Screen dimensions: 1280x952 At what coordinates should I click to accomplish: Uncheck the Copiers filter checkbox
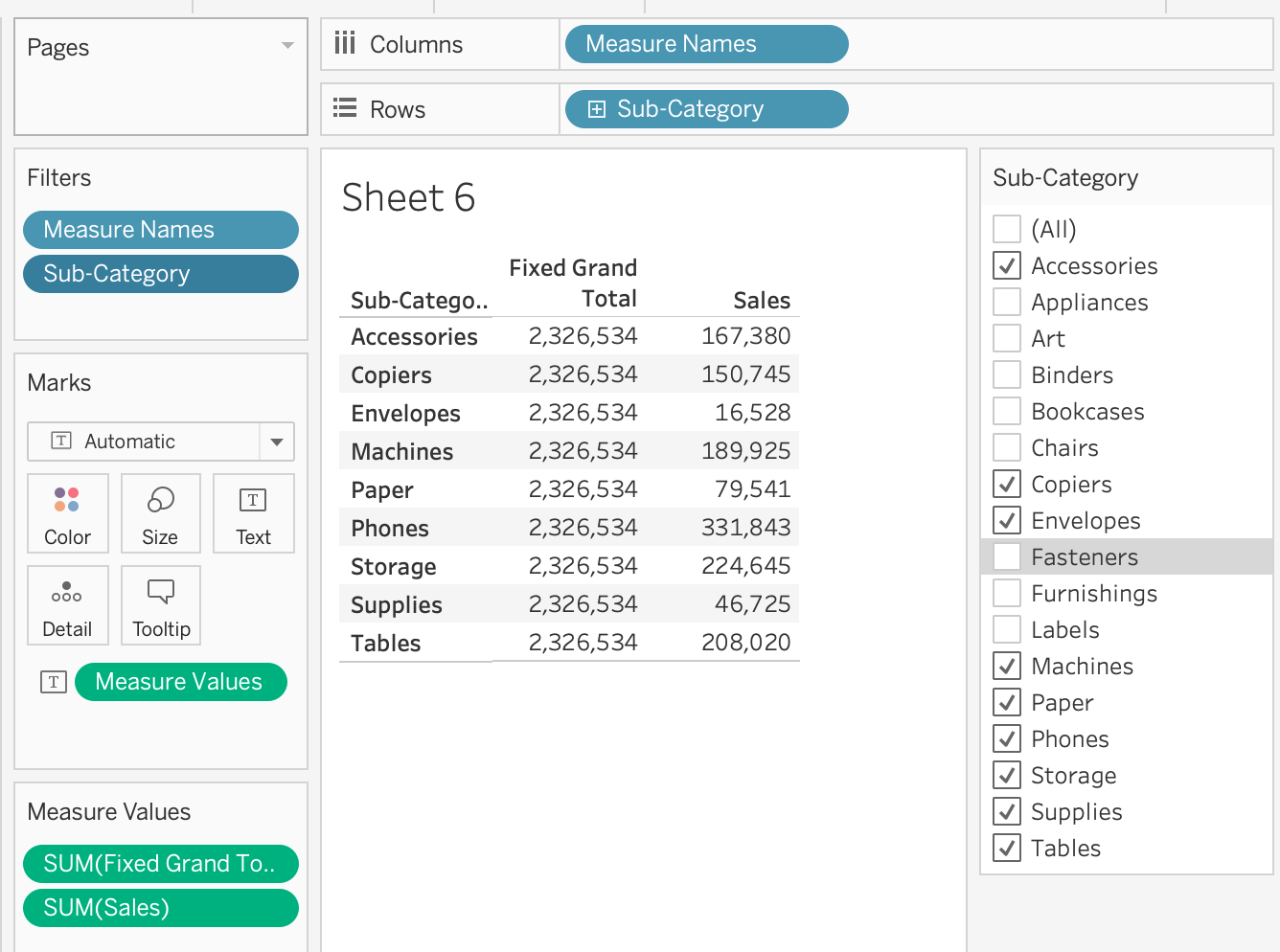[1007, 484]
